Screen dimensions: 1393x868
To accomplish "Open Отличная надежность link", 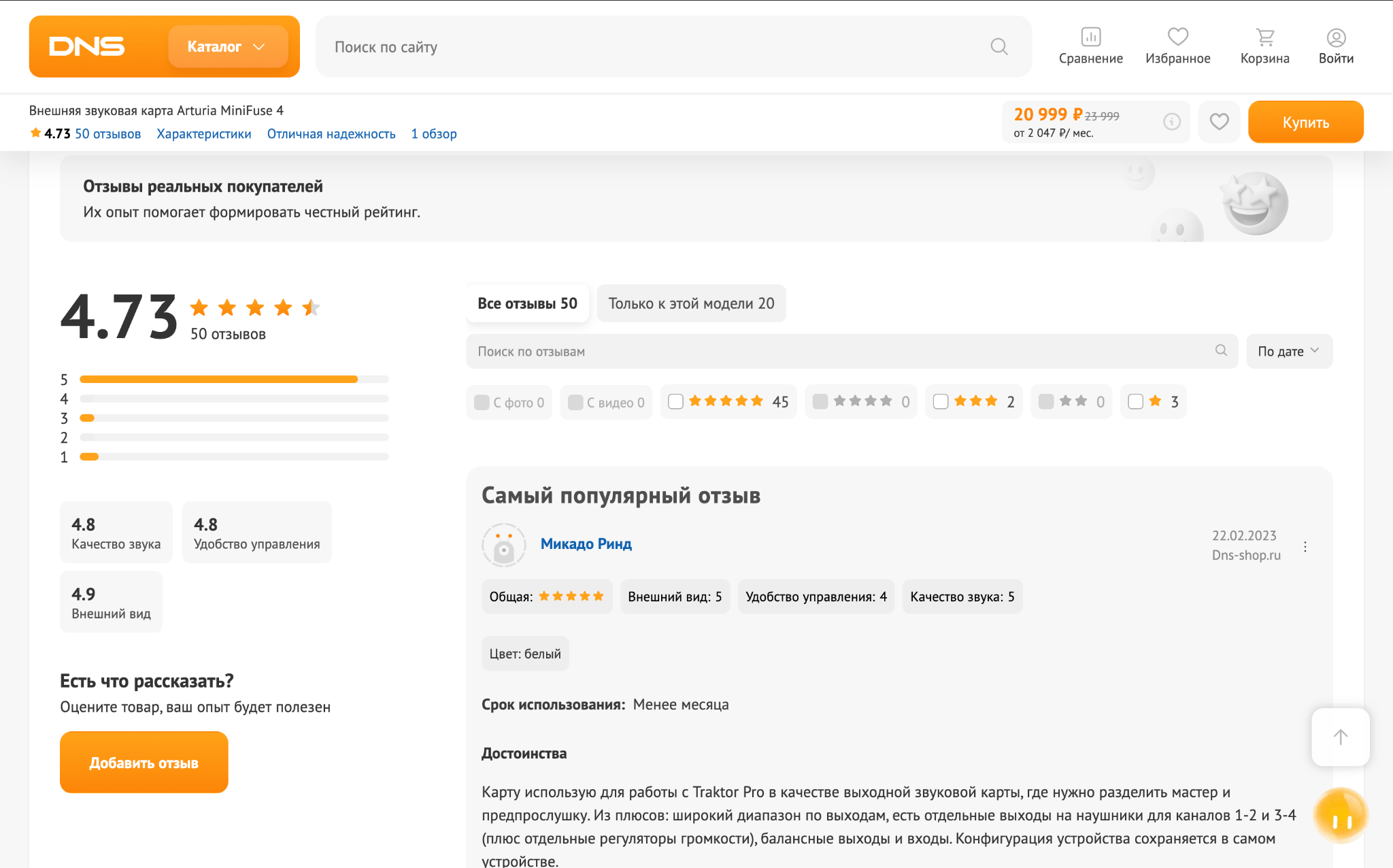I will point(331,134).
